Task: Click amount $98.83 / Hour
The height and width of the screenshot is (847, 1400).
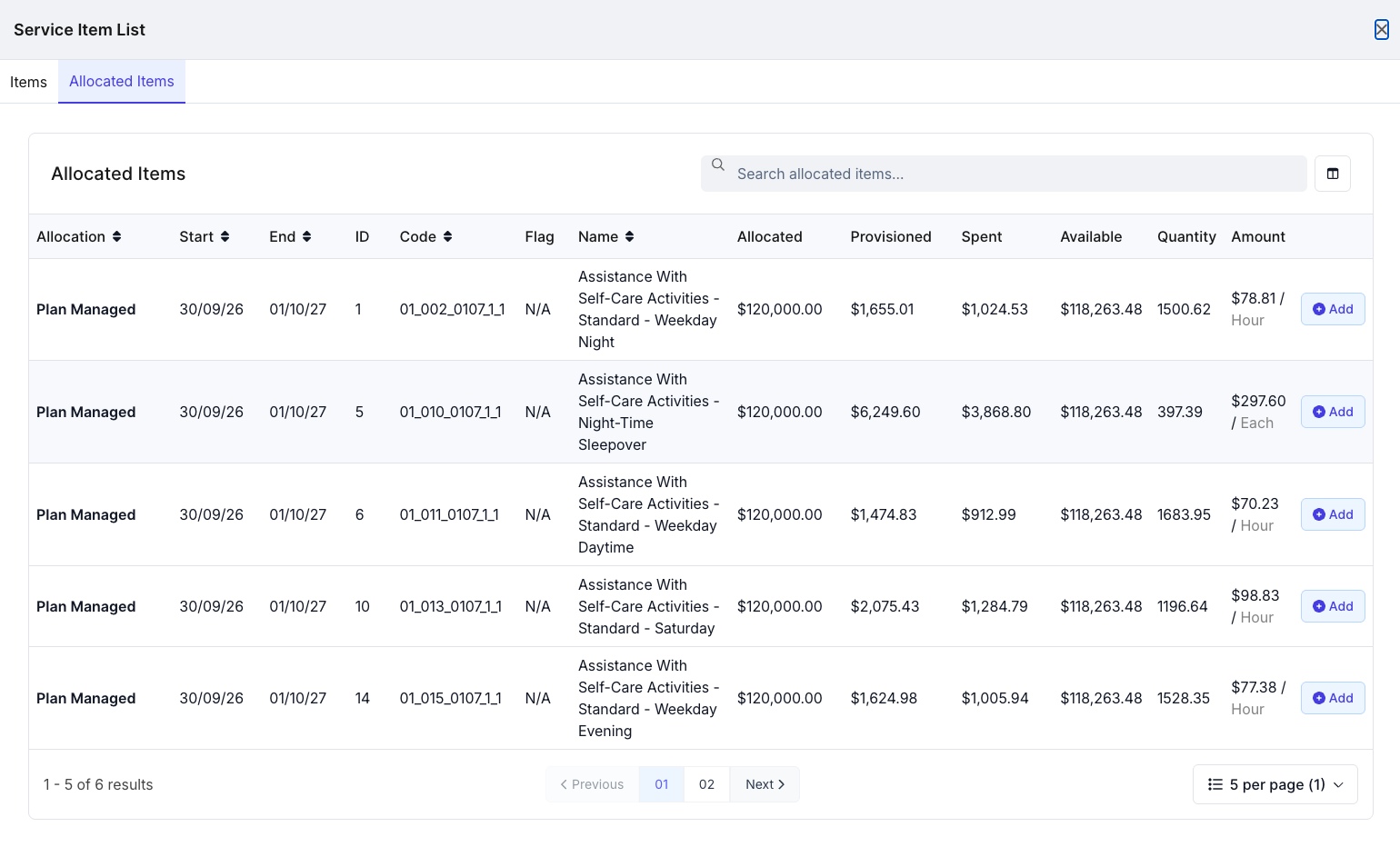Action: click(x=1255, y=606)
